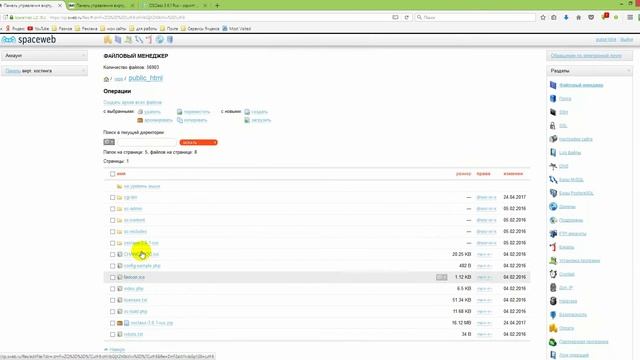Click the preview icon in the favicon.ico row
Screen dimensions: 640x360
pos(441,277)
